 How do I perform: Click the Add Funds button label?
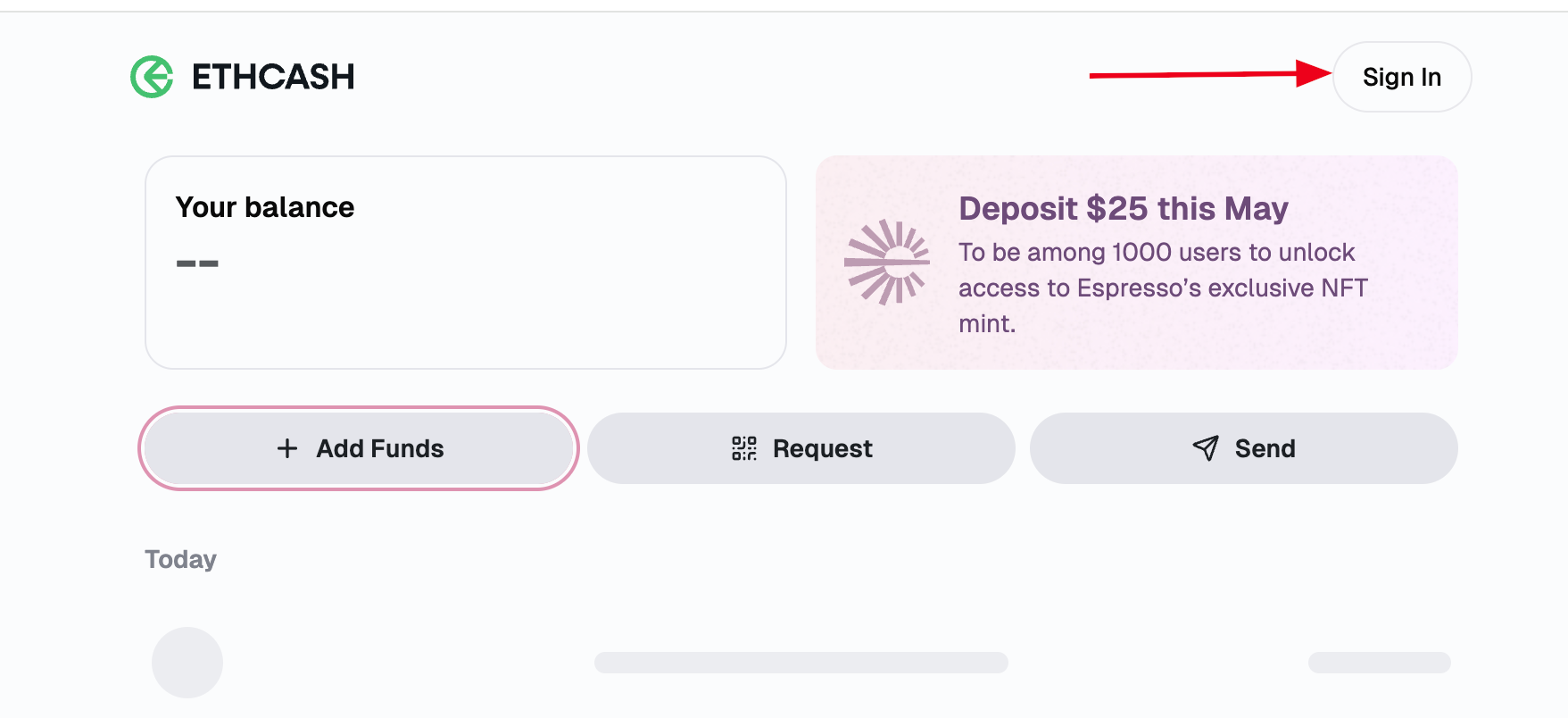tap(380, 448)
